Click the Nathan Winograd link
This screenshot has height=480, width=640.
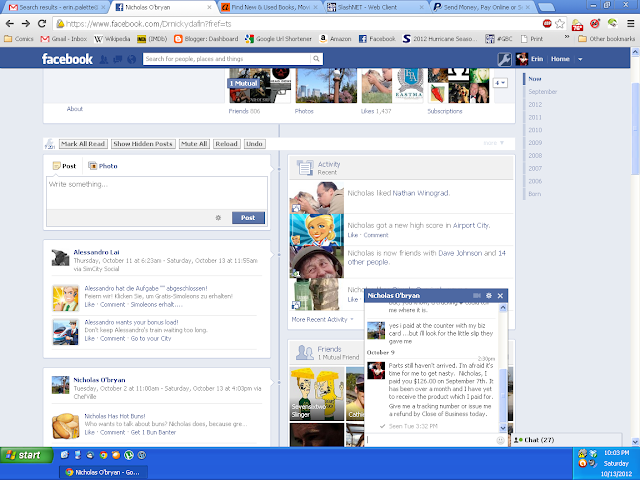[420, 193]
